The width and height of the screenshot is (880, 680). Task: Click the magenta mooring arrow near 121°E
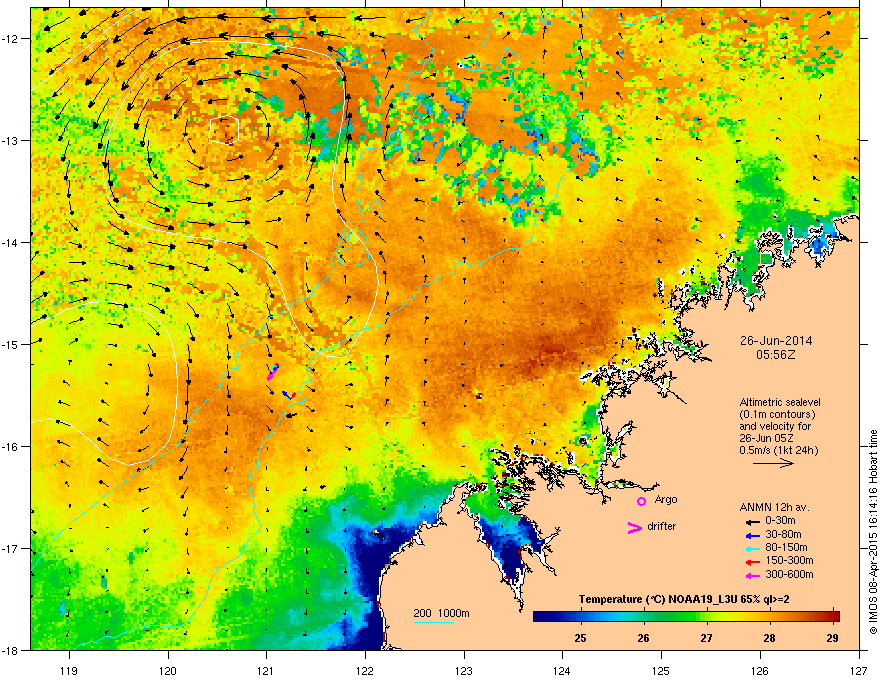tap(272, 374)
